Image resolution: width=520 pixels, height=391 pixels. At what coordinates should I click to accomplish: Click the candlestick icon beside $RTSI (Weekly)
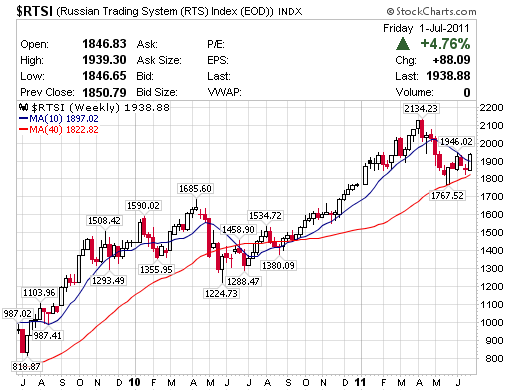point(23,107)
